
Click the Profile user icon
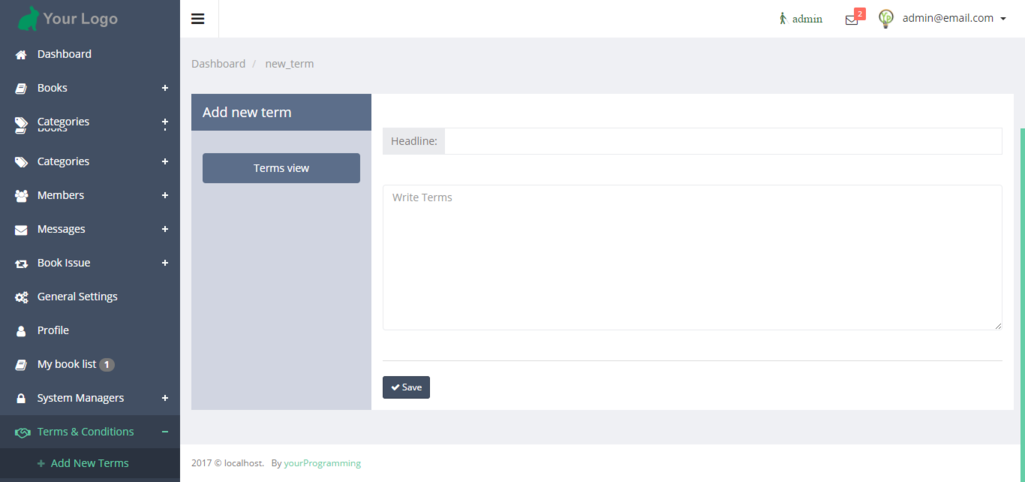pyautogui.click(x=21, y=331)
